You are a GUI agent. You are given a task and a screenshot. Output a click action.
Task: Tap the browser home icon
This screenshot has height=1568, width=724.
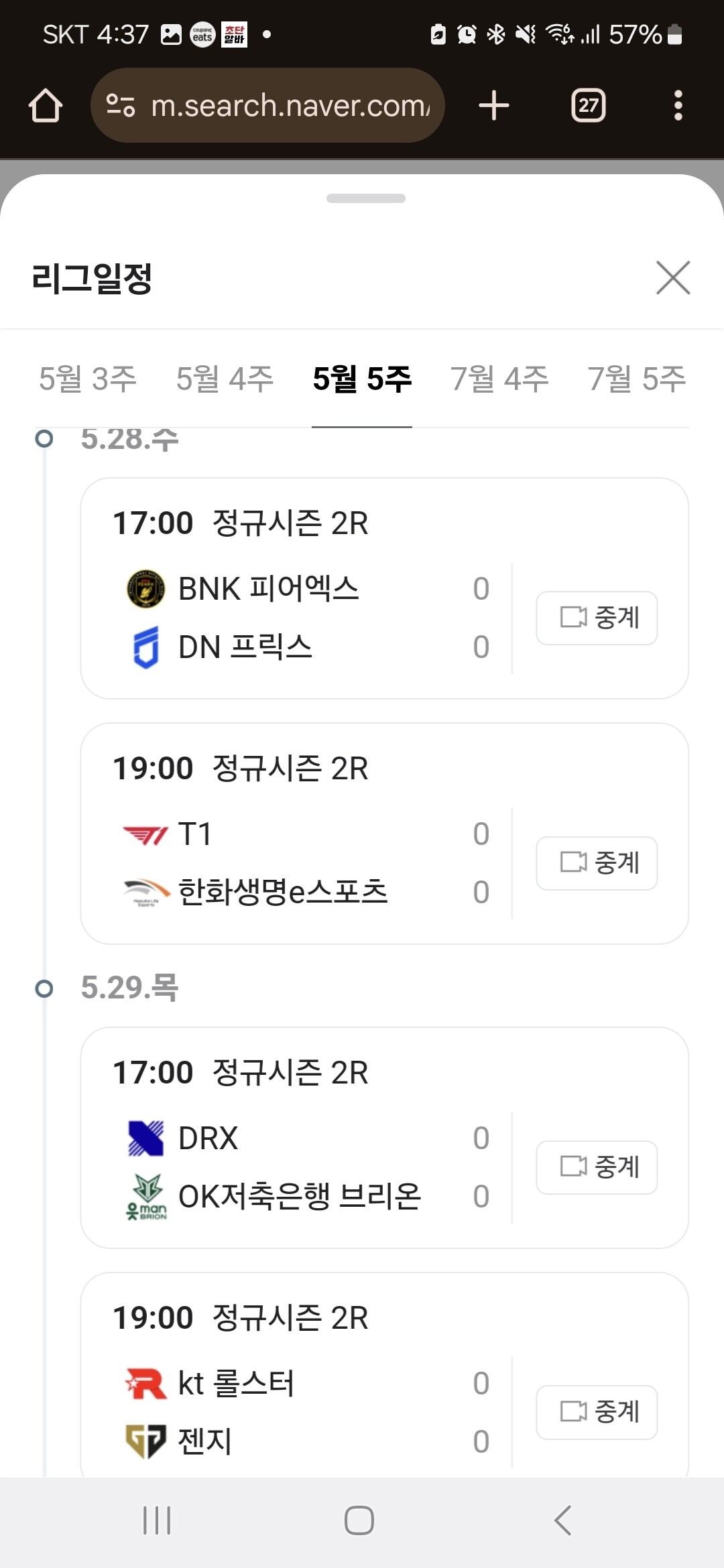(46, 106)
